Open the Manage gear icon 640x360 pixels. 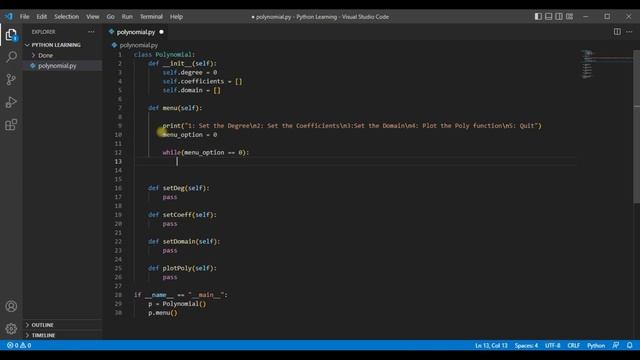11,329
